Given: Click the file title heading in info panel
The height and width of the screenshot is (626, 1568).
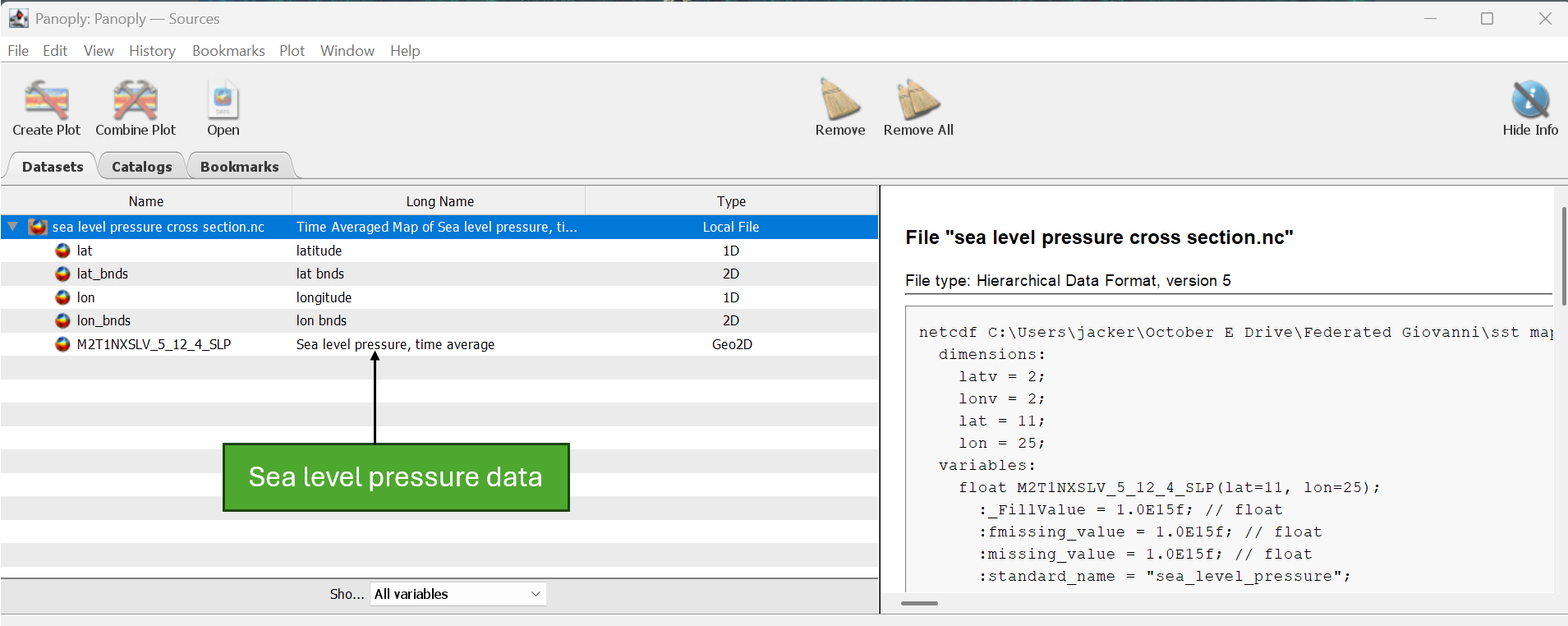Looking at the screenshot, I should [x=1099, y=237].
